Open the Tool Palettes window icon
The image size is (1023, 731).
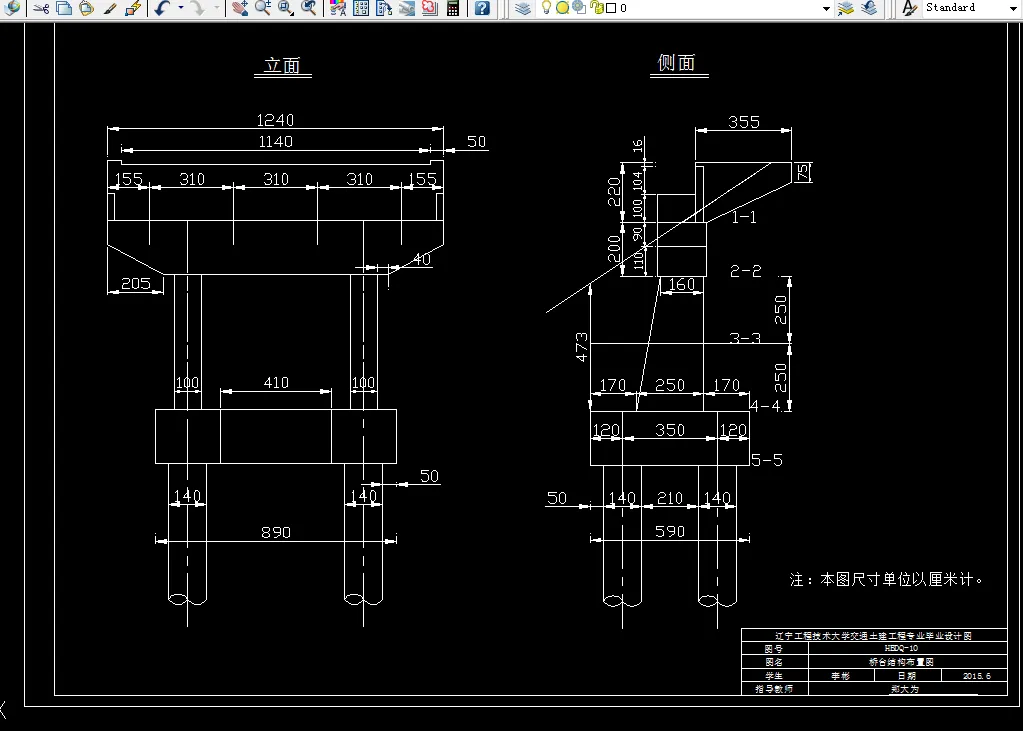(x=384, y=8)
